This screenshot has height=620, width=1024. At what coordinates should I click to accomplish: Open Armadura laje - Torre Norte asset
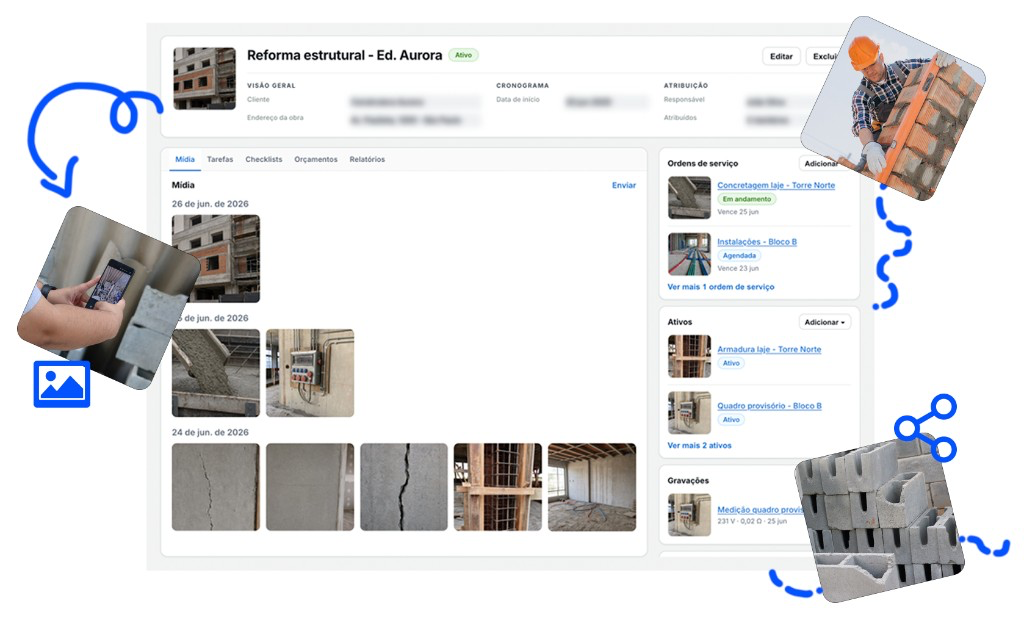[769, 350]
